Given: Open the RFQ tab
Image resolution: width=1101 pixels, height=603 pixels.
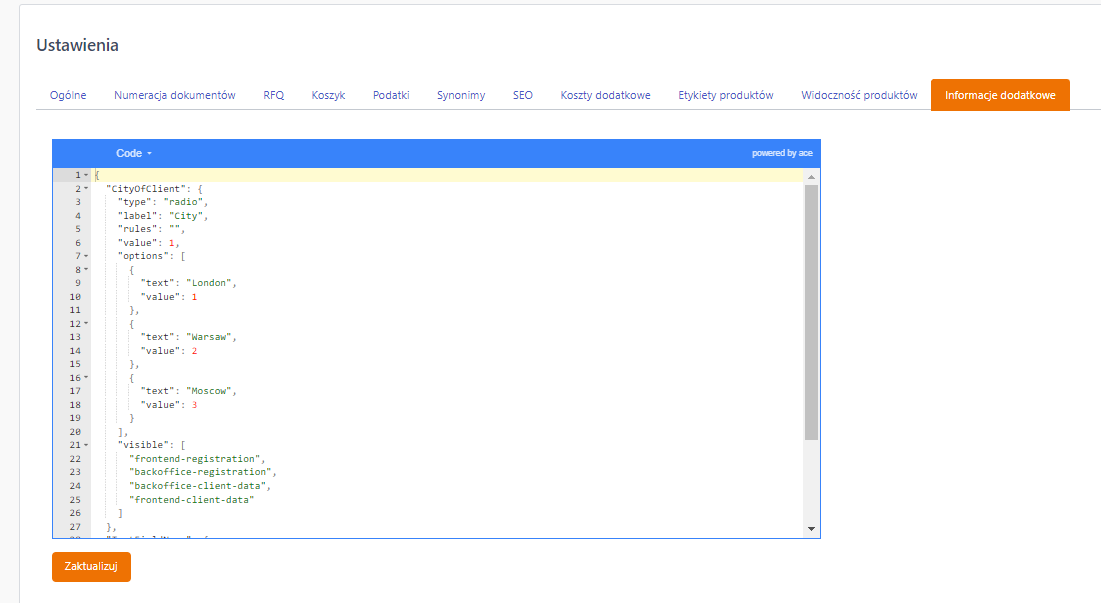Looking at the screenshot, I should coord(274,95).
